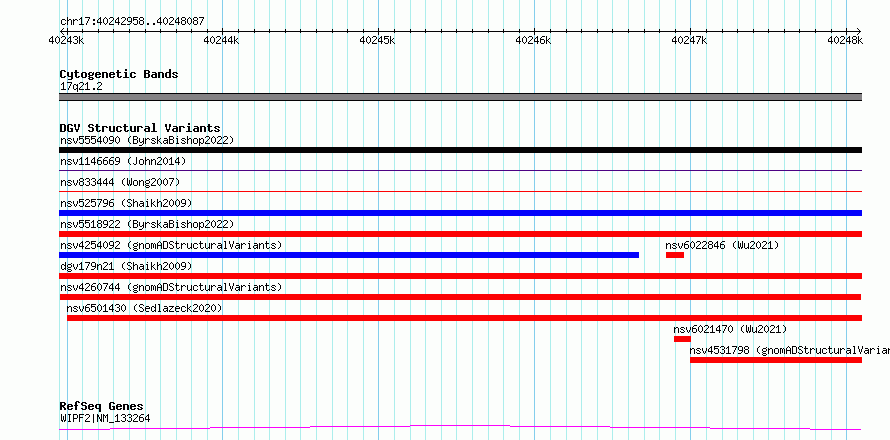Open dgv179n21 (Shaikh2009) label
Image resolution: width=890 pixels, height=440 pixels.
[x=126, y=266]
